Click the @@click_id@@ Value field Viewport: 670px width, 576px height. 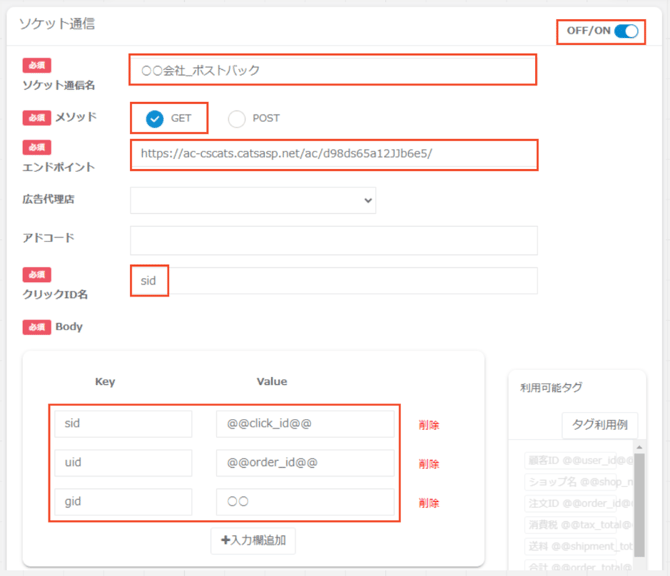pyautogui.click(x=305, y=424)
